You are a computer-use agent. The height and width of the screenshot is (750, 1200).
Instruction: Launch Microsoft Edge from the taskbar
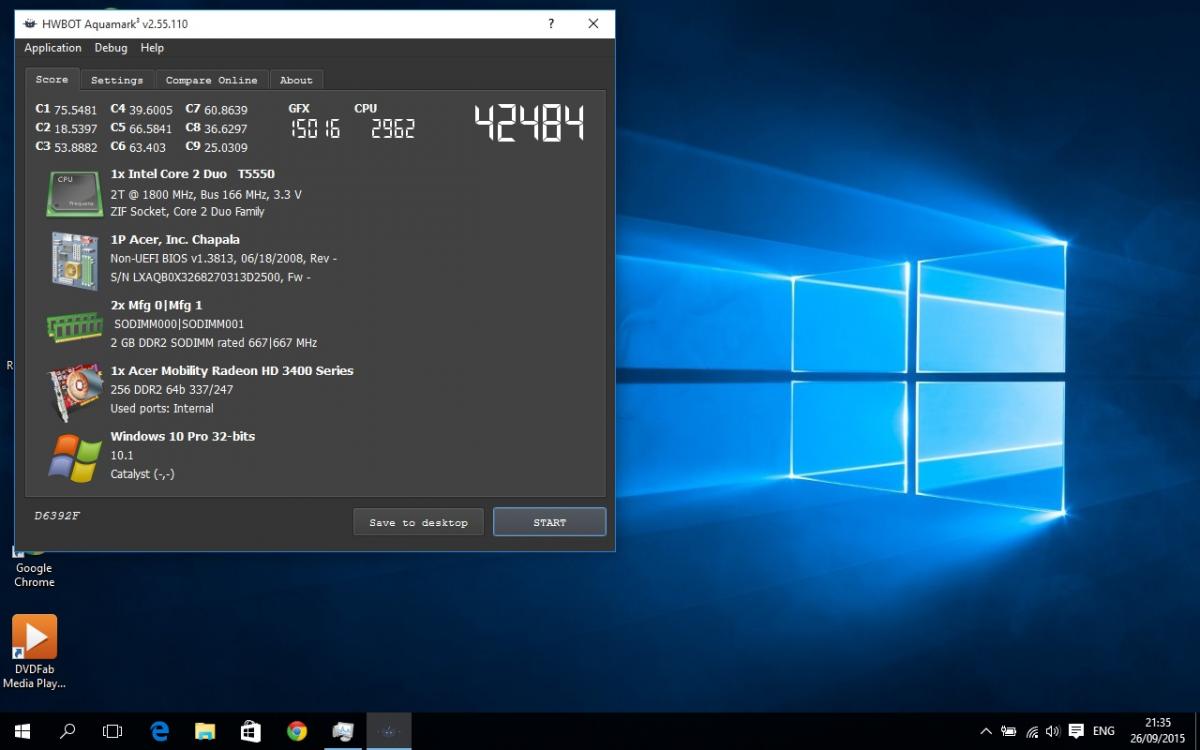click(x=159, y=731)
